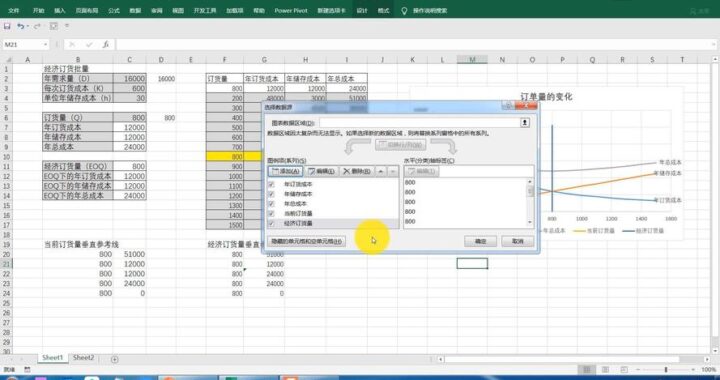The image size is (720, 380).
Task: Switch to Normal view in status bar
Action: click(586, 369)
